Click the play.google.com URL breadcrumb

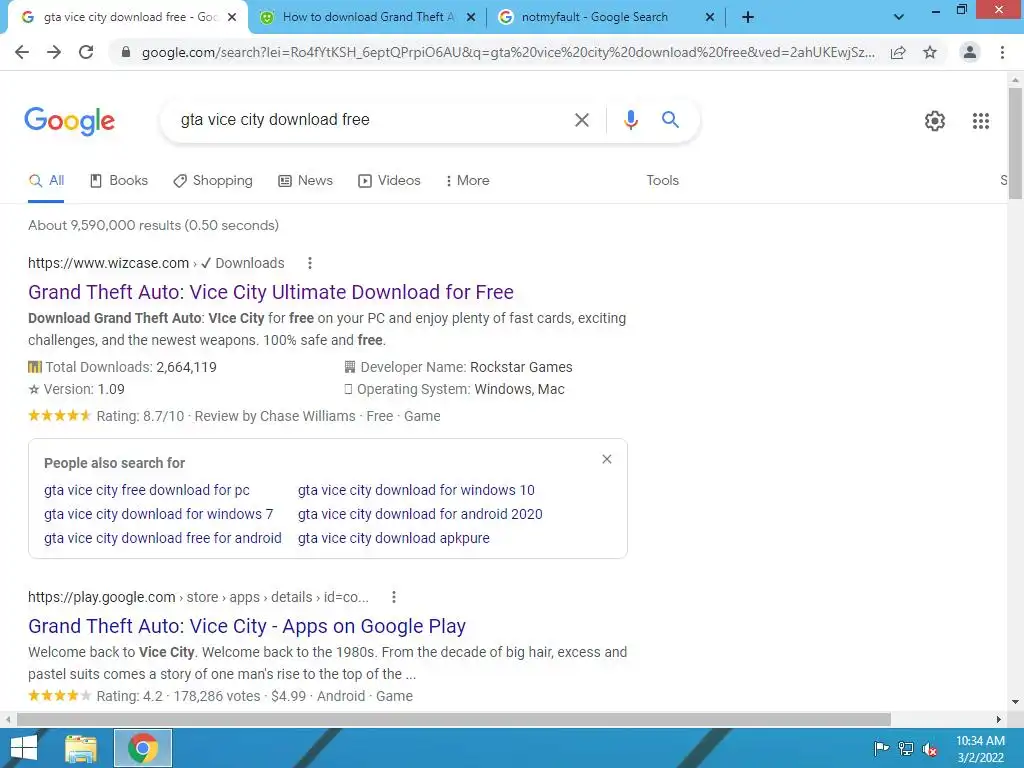(x=199, y=597)
